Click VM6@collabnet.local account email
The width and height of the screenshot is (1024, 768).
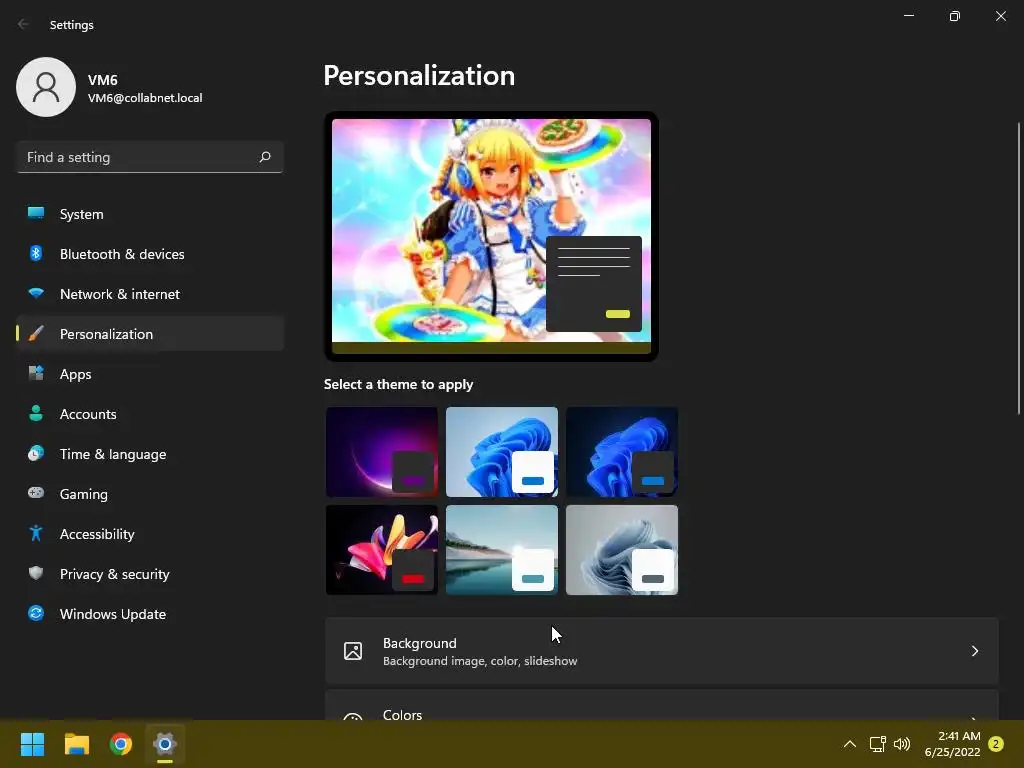[145, 98]
